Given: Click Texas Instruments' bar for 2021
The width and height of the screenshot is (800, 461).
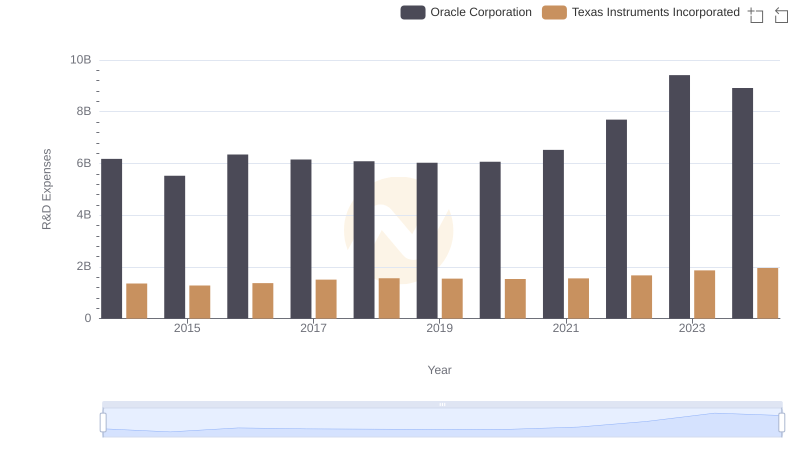Looking at the screenshot, I should (x=579, y=299).
